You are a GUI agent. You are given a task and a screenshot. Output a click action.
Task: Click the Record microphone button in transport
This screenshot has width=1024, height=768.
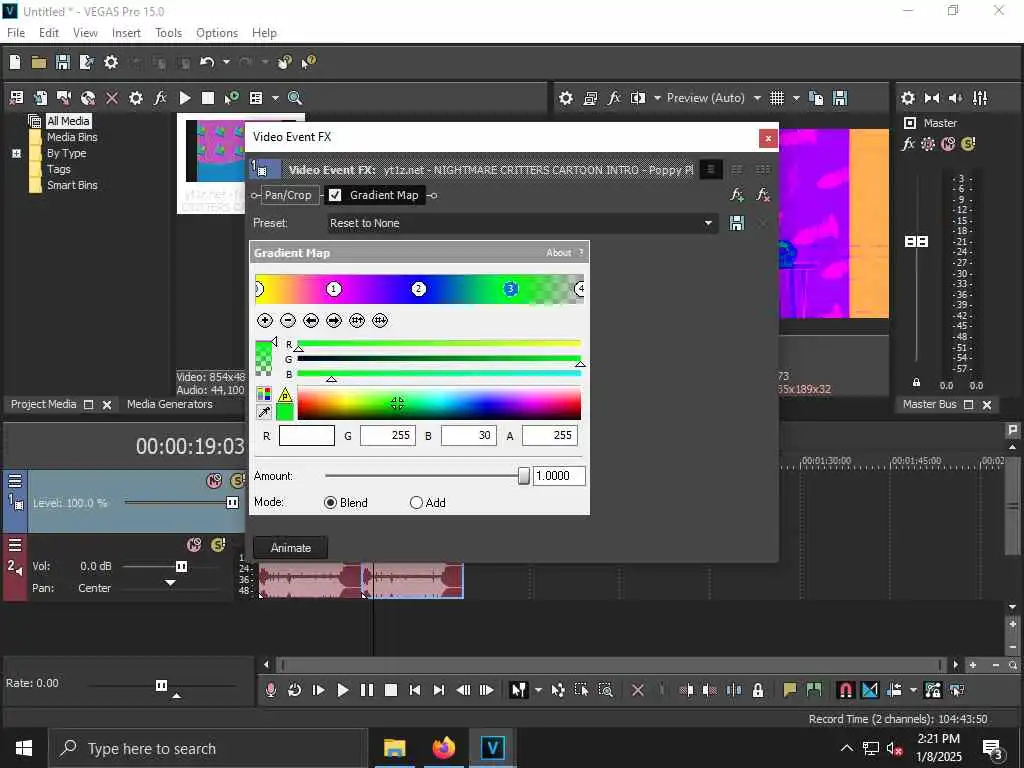point(270,690)
